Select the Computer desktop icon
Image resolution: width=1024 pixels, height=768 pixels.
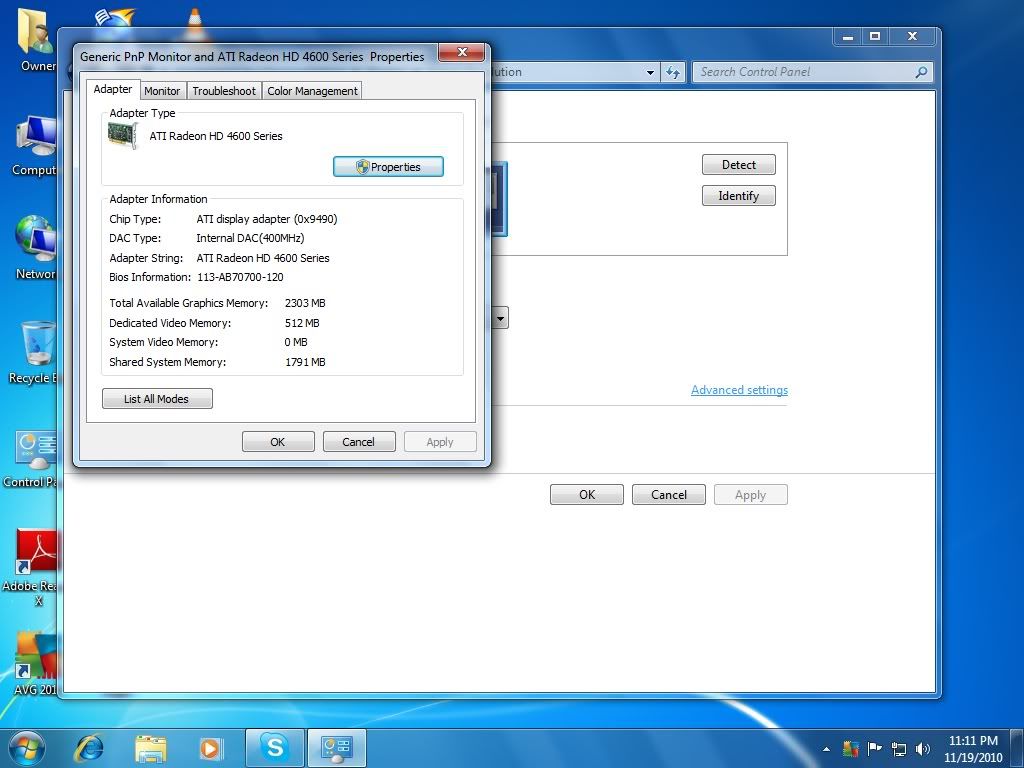[34, 146]
